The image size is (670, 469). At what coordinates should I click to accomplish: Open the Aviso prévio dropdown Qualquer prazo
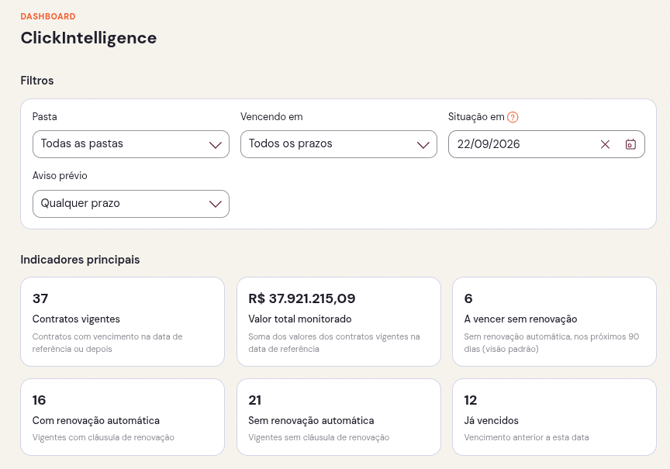[x=131, y=204]
